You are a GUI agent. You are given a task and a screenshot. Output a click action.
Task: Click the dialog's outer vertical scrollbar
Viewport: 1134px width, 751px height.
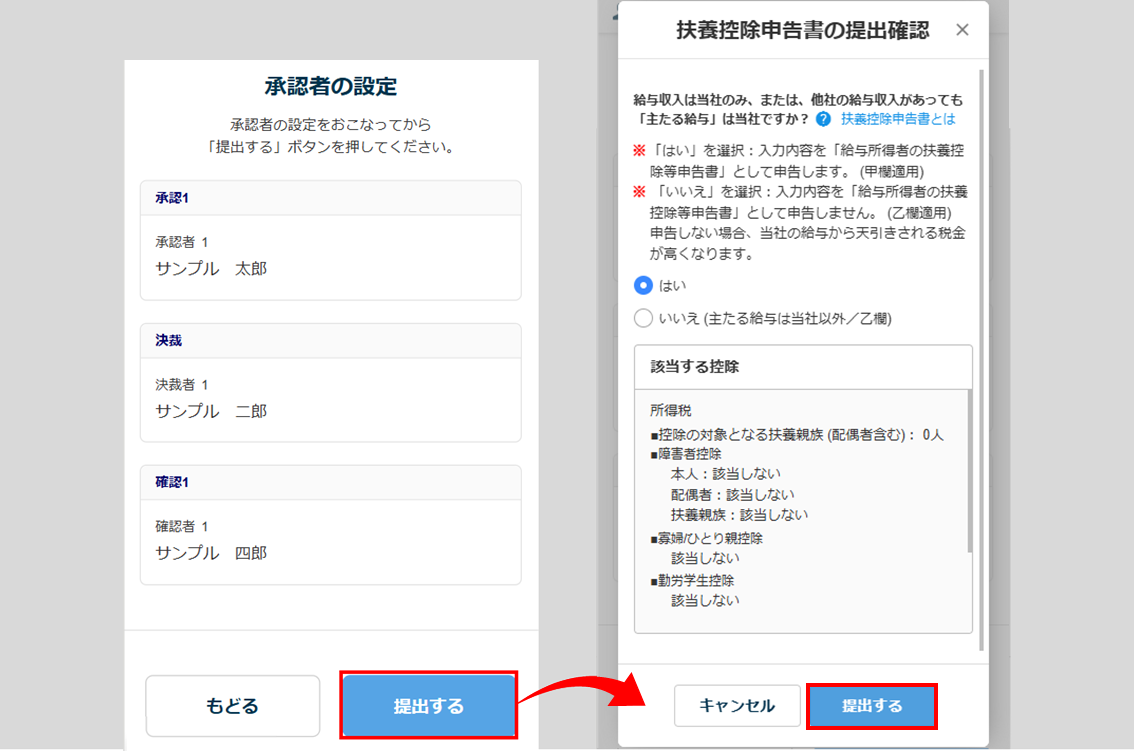[981, 350]
